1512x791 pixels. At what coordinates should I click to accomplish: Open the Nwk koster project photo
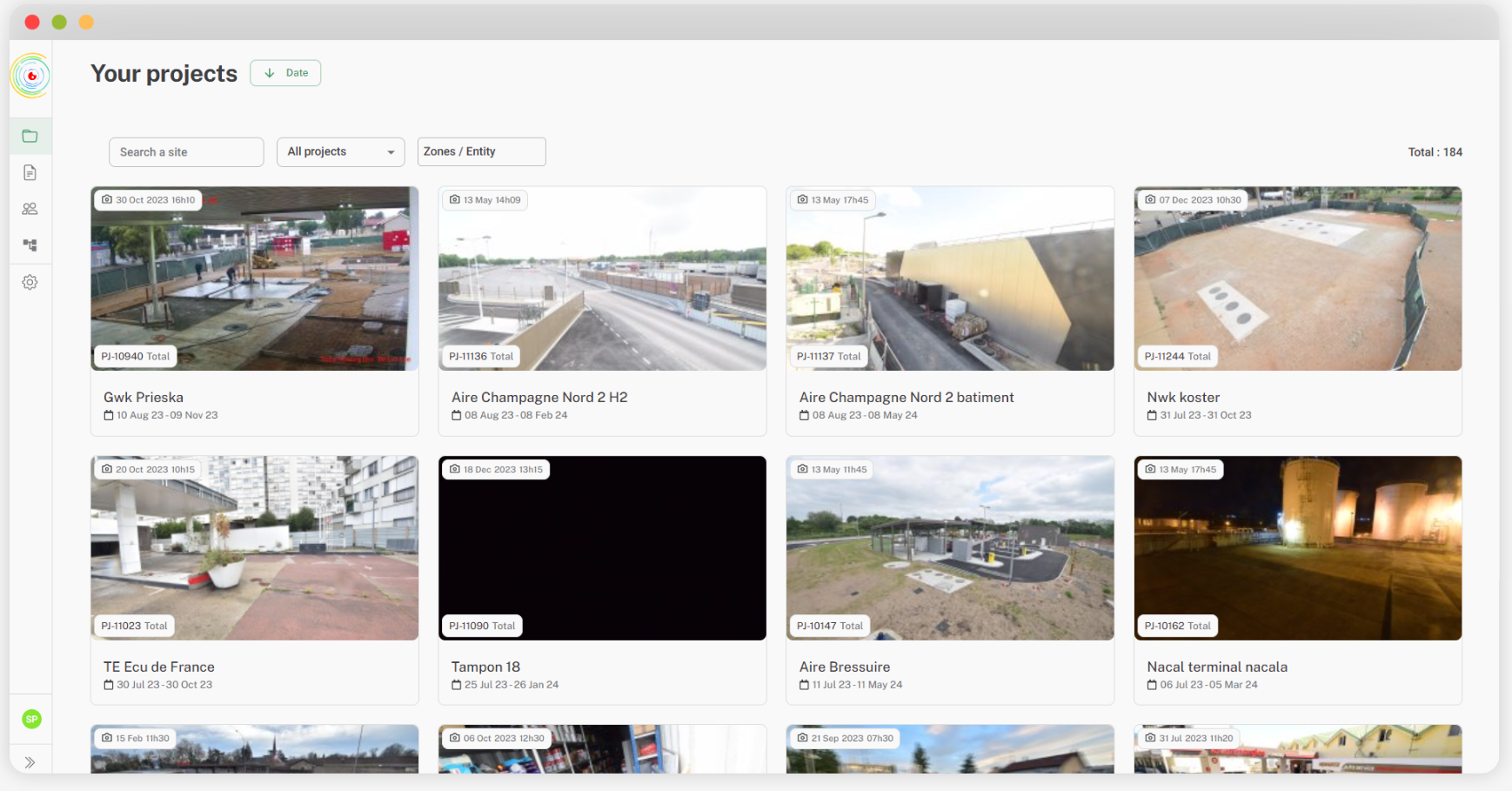(x=1297, y=278)
